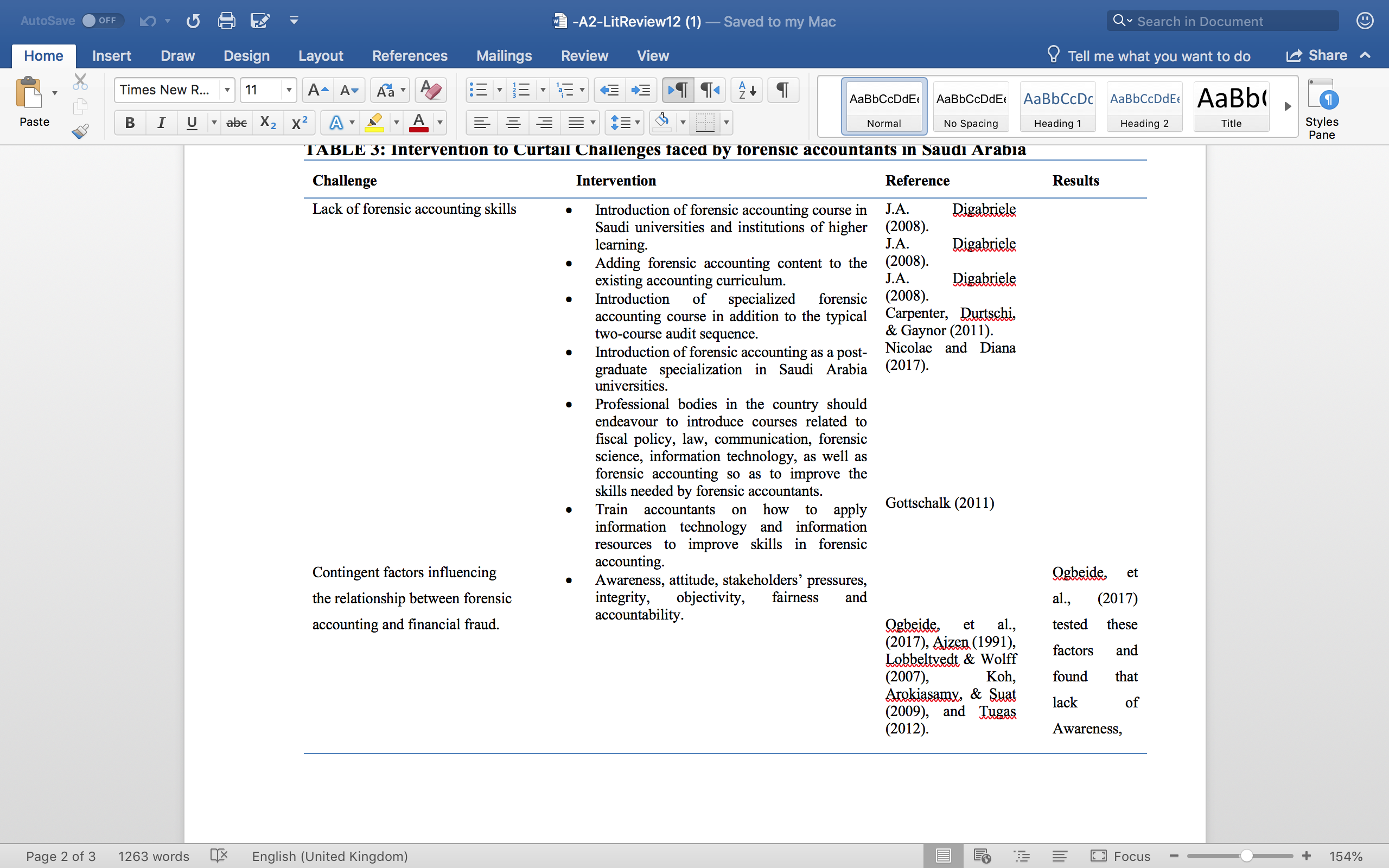Click the Sort A-Z icon
The width and height of the screenshot is (1389, 868).
coord(747,90)
